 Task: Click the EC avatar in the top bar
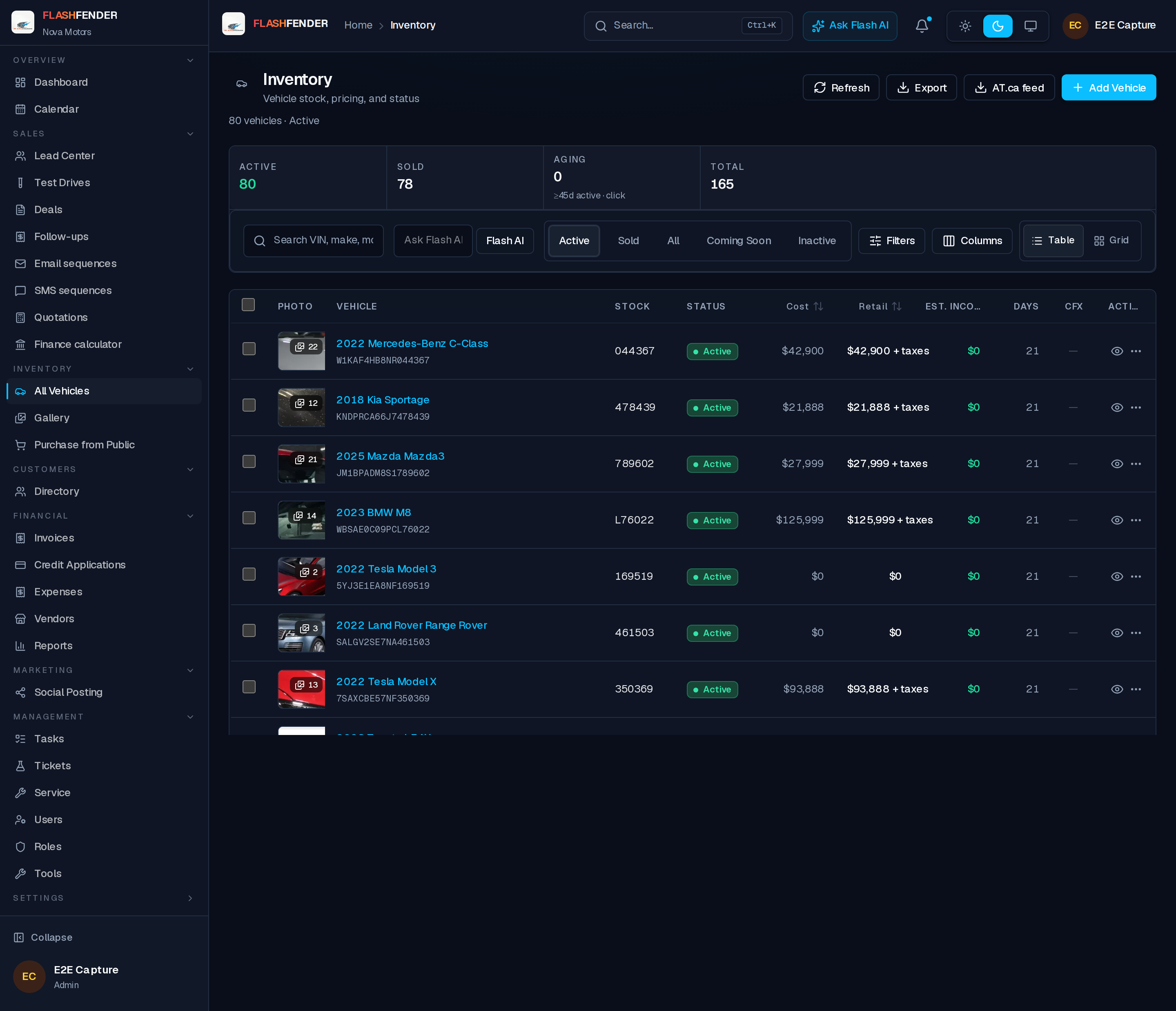point(1074,26)
